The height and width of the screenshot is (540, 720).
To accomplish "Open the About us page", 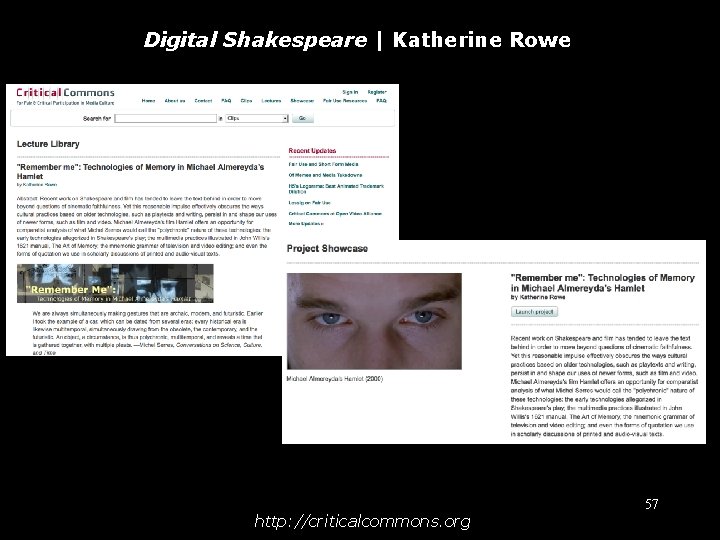I will [x=175, y=101].
